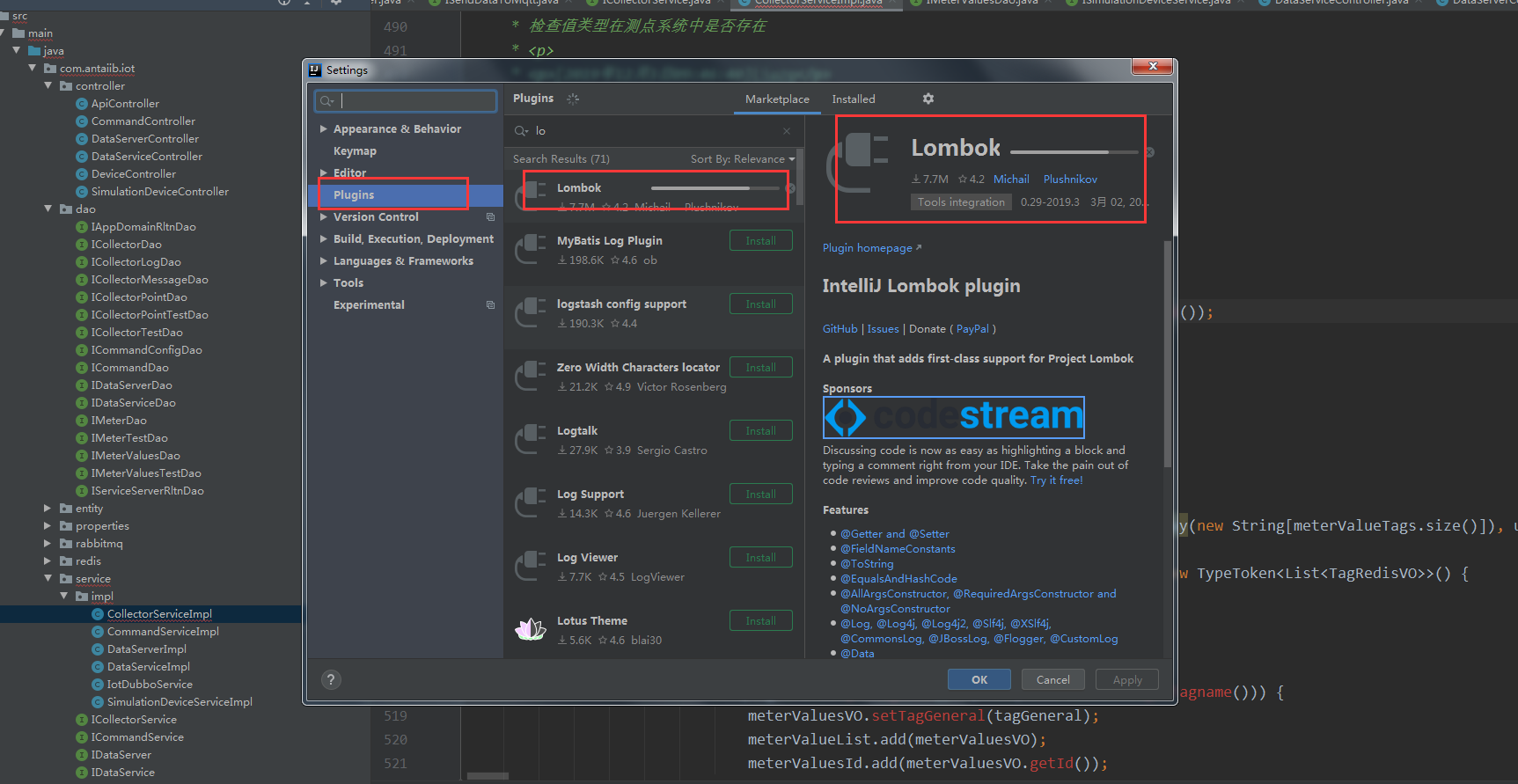Install Zero Width Characters locator
1518x784 pixels.
pos(761,368)
